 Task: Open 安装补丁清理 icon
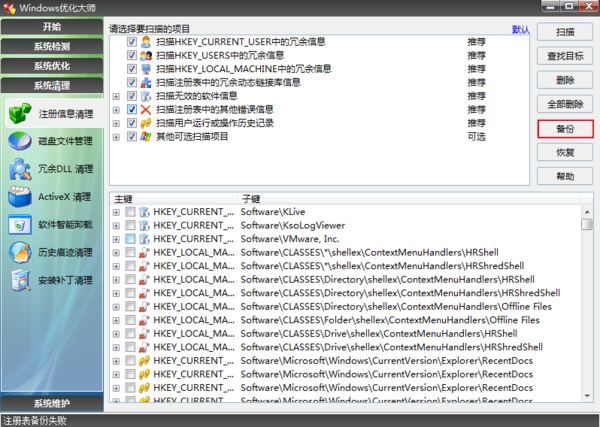click(20, 280)
